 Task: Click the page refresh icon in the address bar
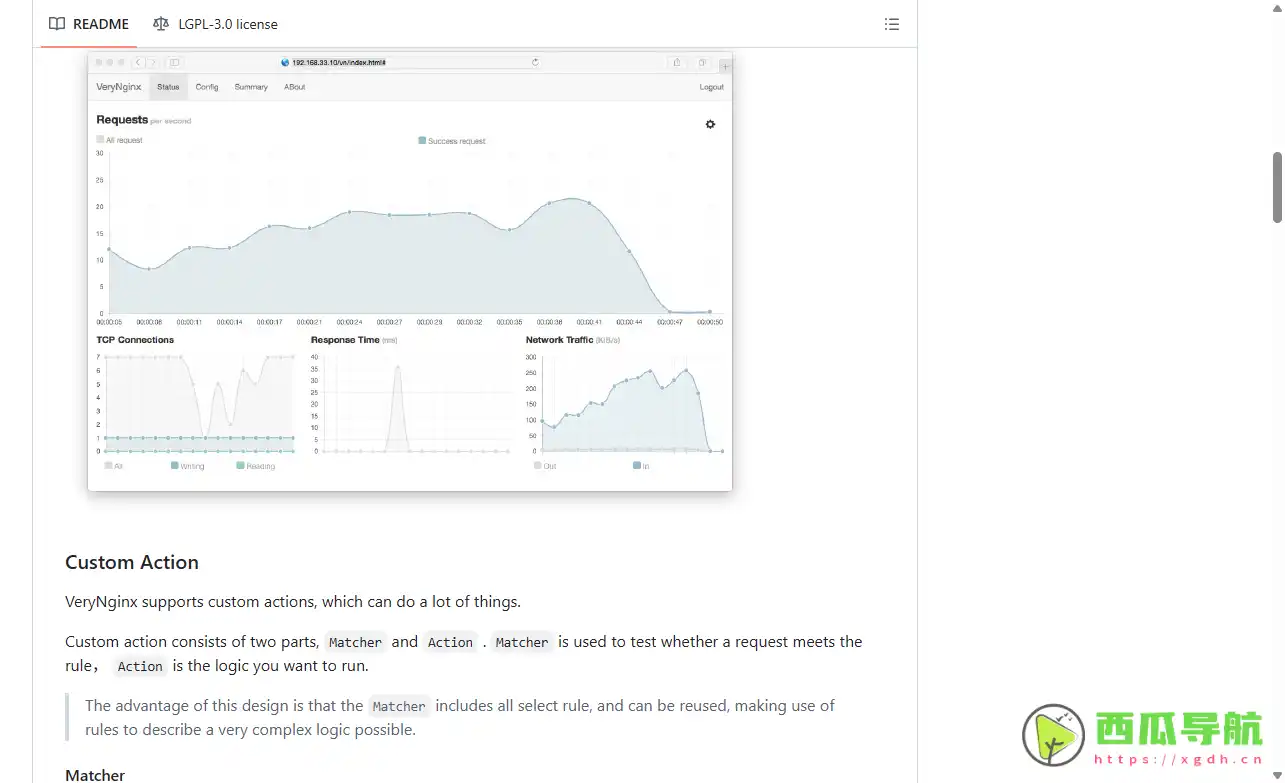pyautogui.click(x=535, y=61)
